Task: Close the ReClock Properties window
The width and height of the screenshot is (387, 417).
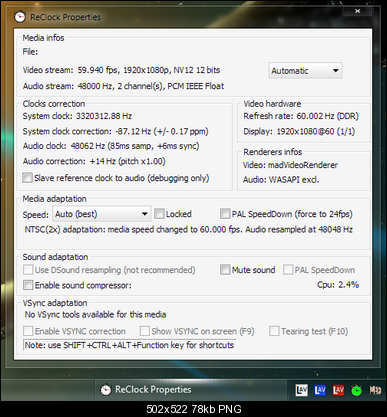Action: [x=357, y=11]
